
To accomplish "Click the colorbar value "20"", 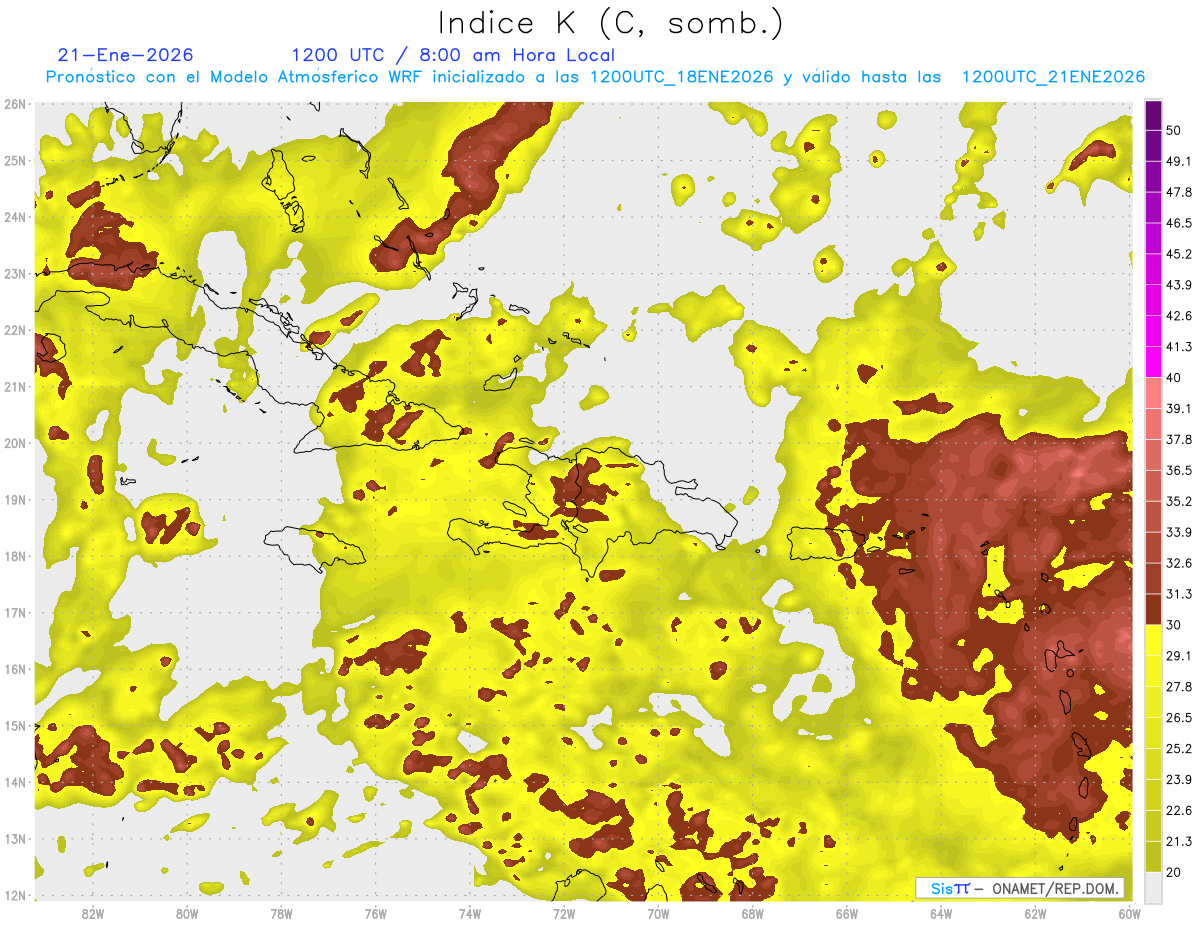I will coord(1174,872).
